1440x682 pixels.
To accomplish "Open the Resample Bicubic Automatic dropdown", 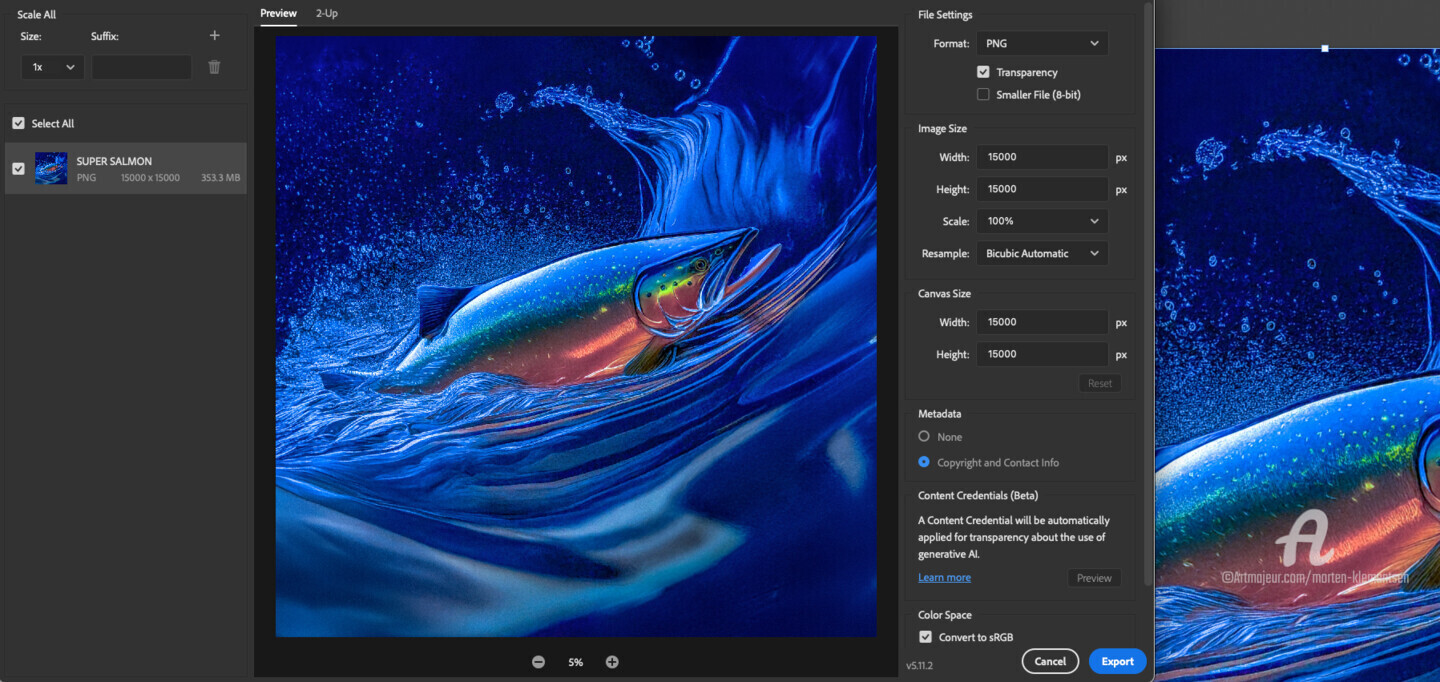I will point(1042,253).
